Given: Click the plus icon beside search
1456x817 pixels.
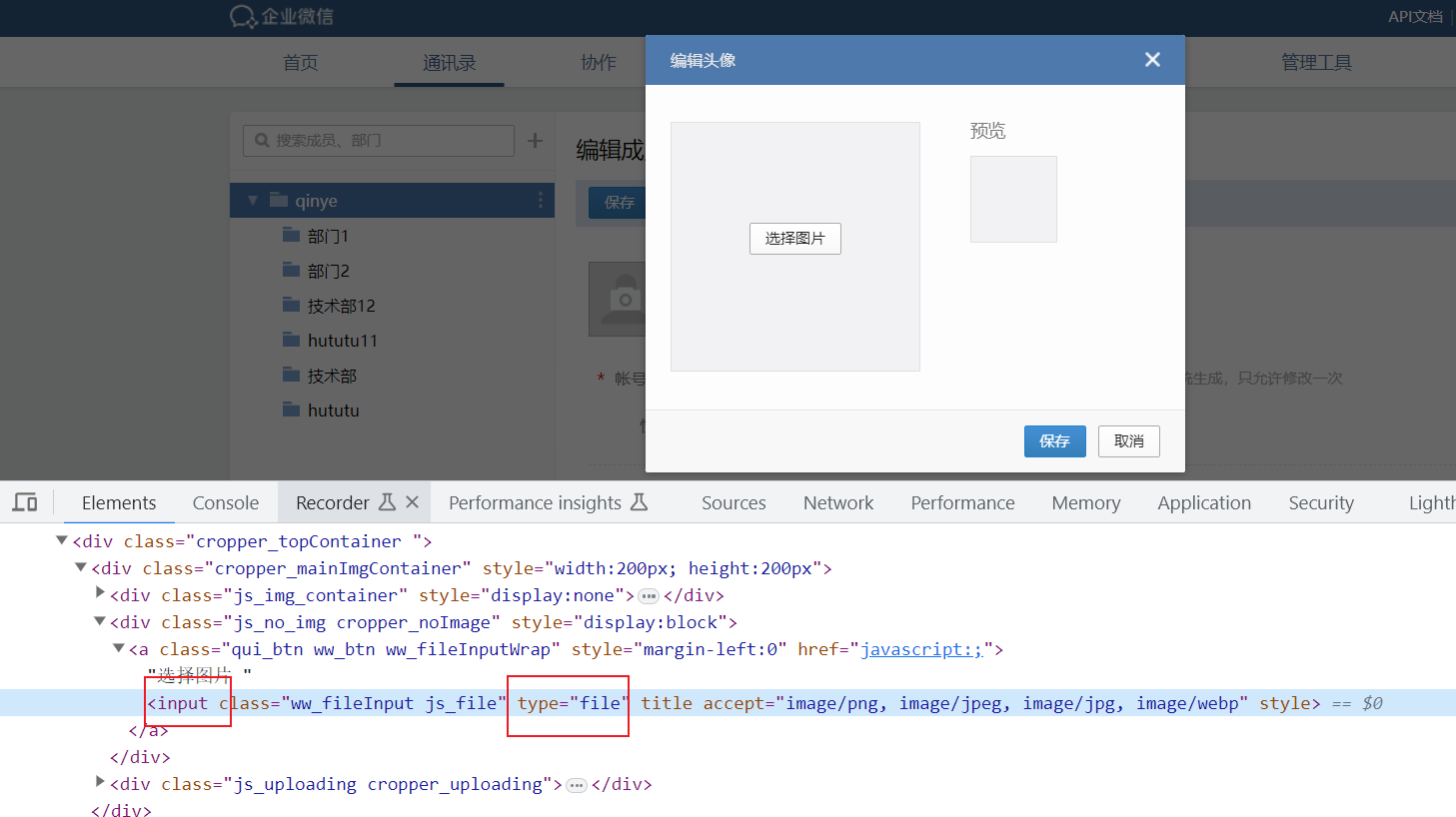Looking at the screenshot, I should point(536,141).
